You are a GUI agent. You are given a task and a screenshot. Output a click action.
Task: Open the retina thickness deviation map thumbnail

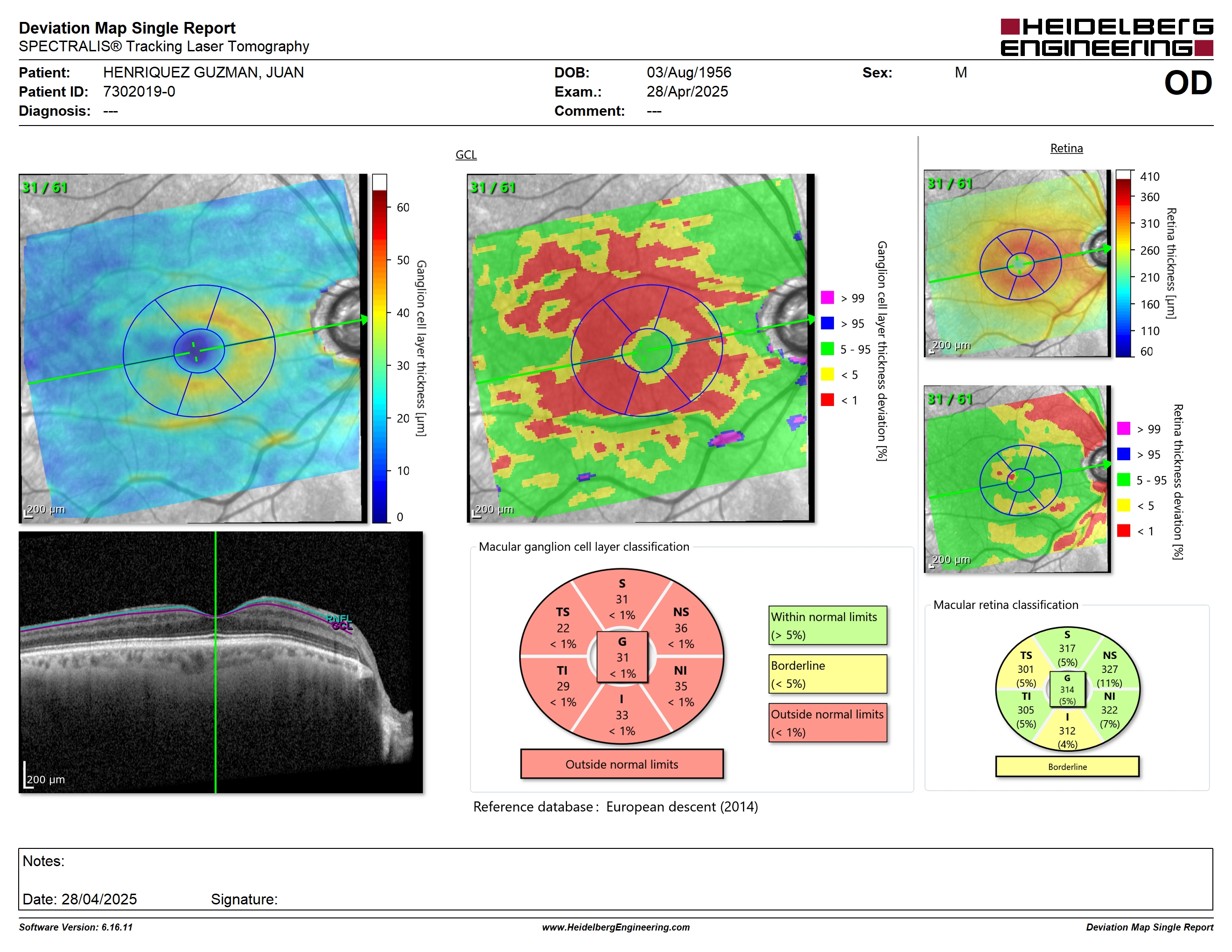(x=1017, y=479)
